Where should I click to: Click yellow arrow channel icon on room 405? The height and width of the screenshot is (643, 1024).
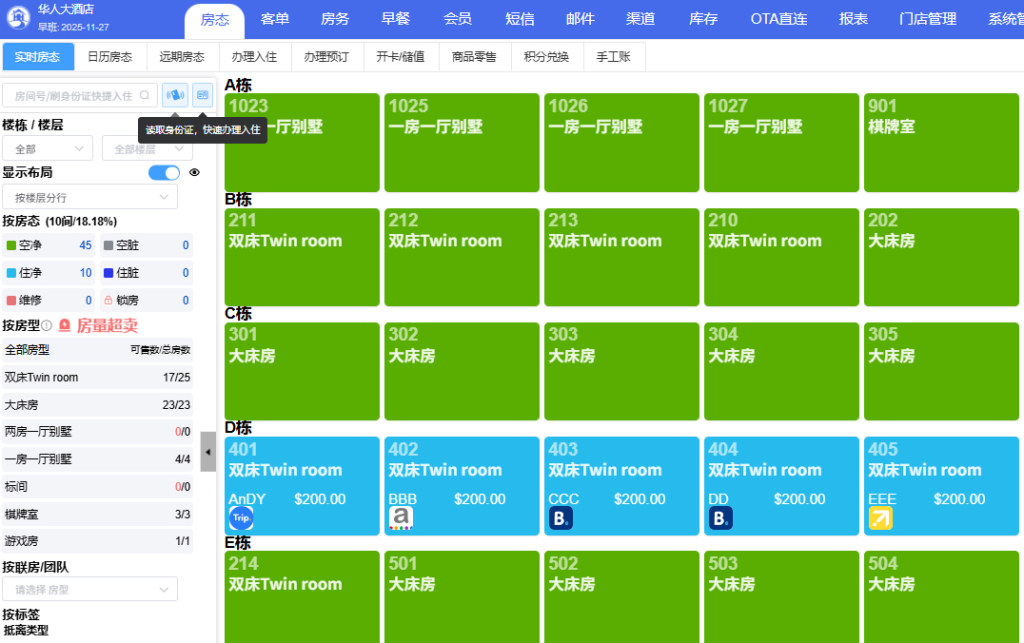click(x=881, y=518)
